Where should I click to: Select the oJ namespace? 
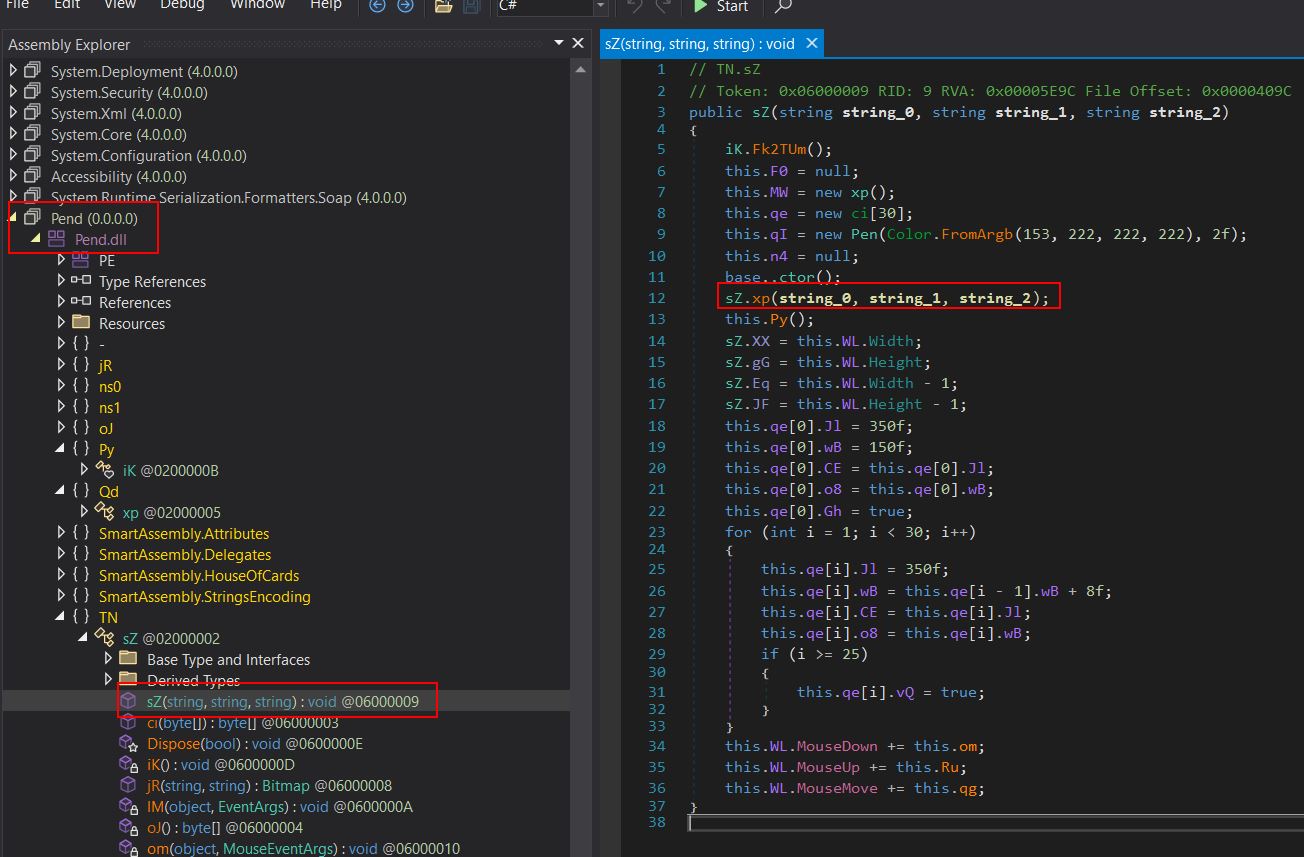(106, 428)
